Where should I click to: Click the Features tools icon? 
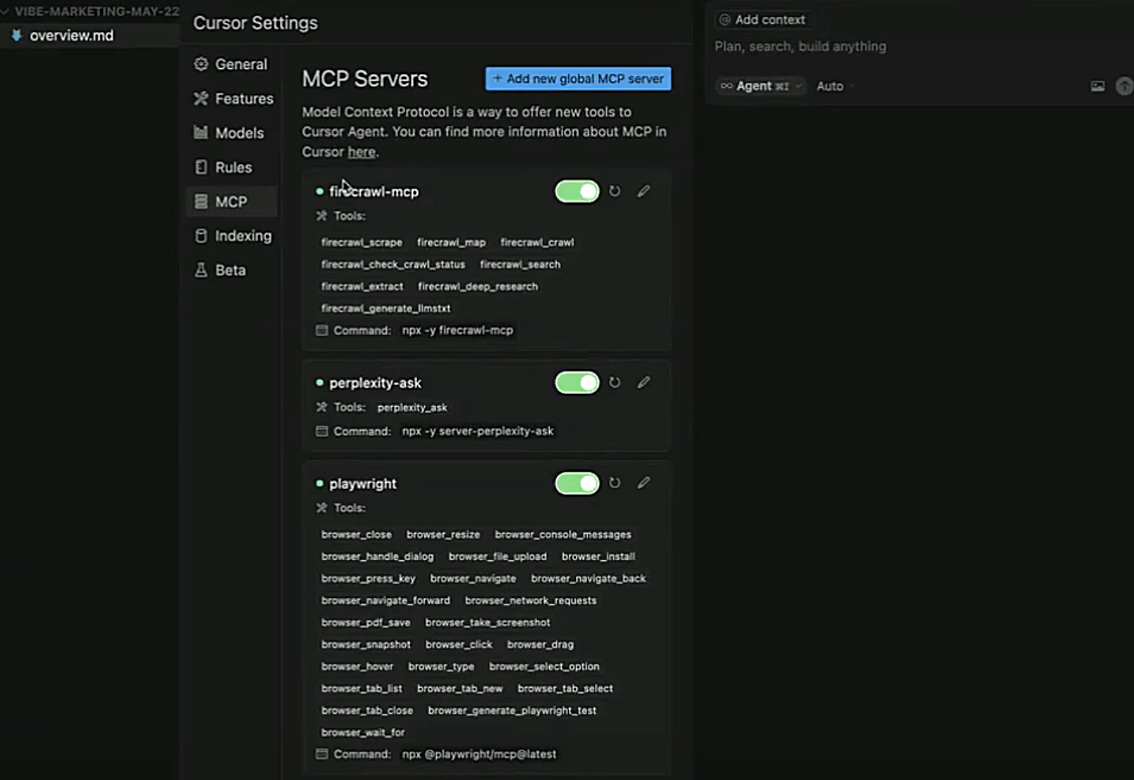201,98
